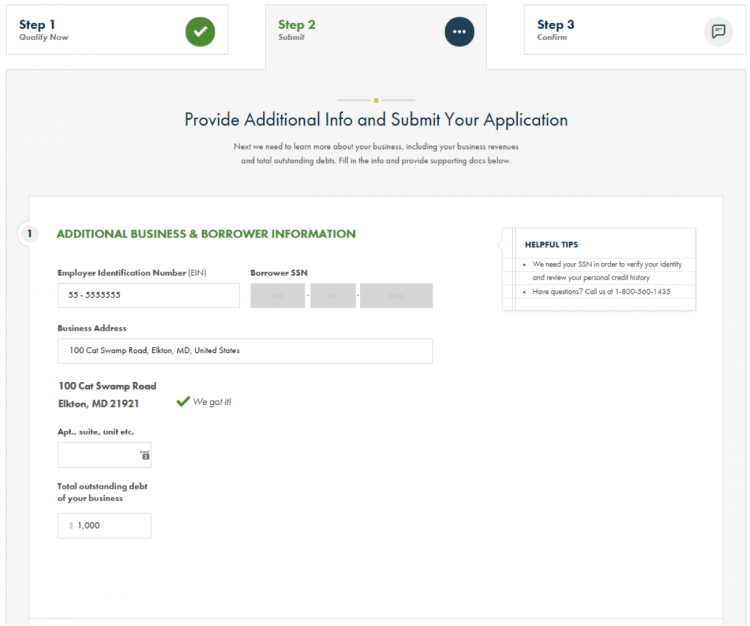The image size is (750, 626).
Task: Focus the Apt., suite, unit input
Action: [98, 455]
